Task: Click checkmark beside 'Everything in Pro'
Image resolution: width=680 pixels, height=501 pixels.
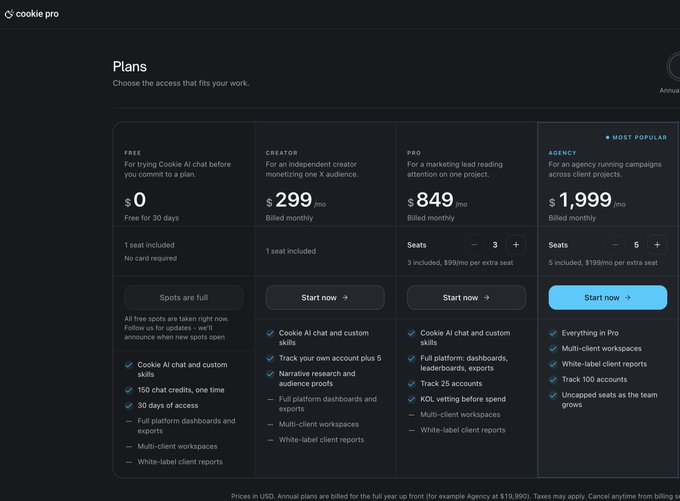Action: [x=553, y=333]
